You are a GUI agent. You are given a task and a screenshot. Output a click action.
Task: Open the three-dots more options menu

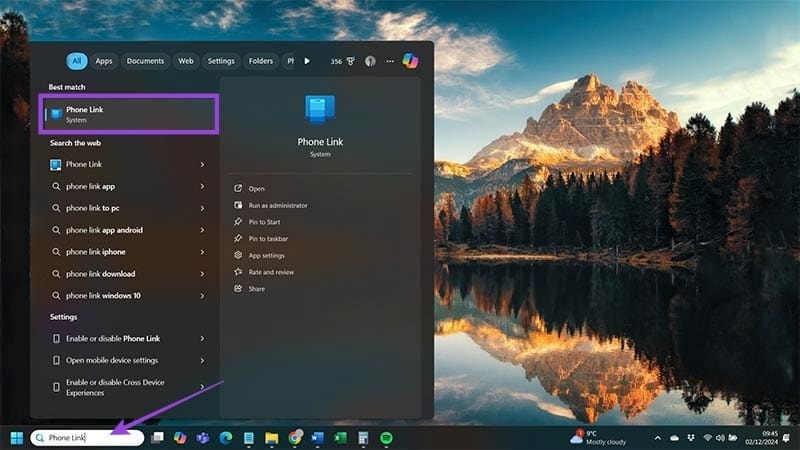tap(389, 61)
